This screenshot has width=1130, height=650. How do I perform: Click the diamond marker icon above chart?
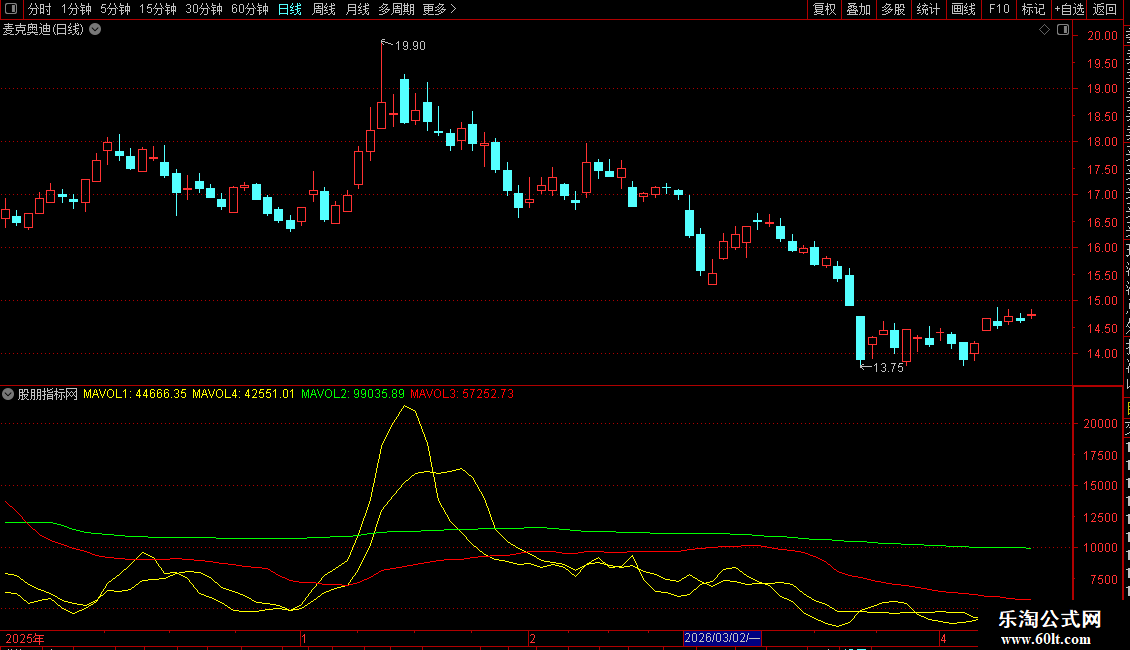tap(1044, 30)
